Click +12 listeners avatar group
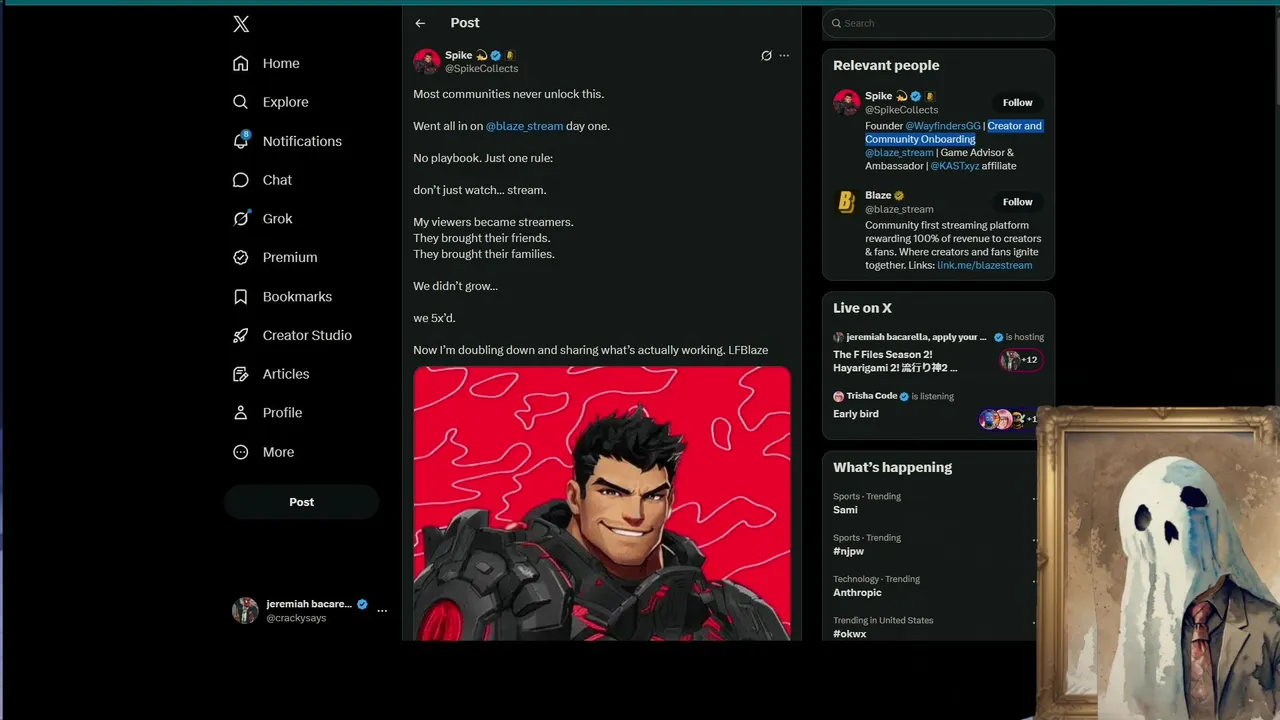The image size is (1280, 720). click(1021, 360)
